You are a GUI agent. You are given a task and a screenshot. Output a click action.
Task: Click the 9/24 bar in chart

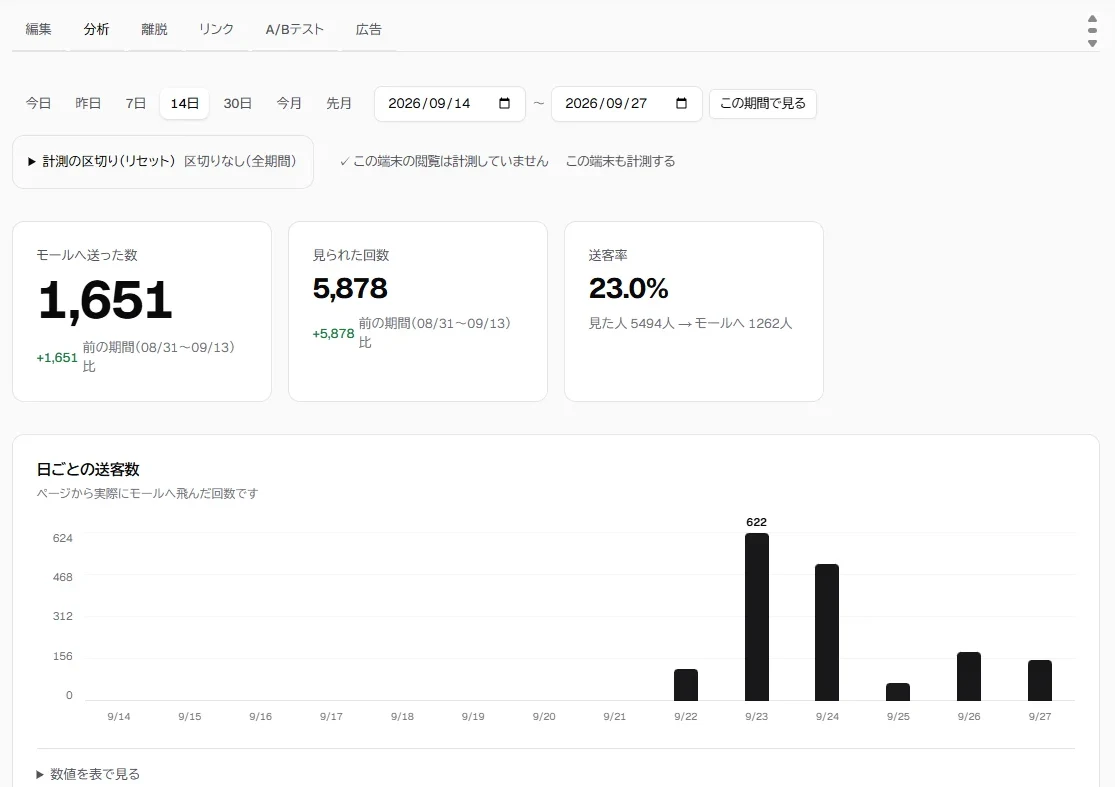coord(827,632)
